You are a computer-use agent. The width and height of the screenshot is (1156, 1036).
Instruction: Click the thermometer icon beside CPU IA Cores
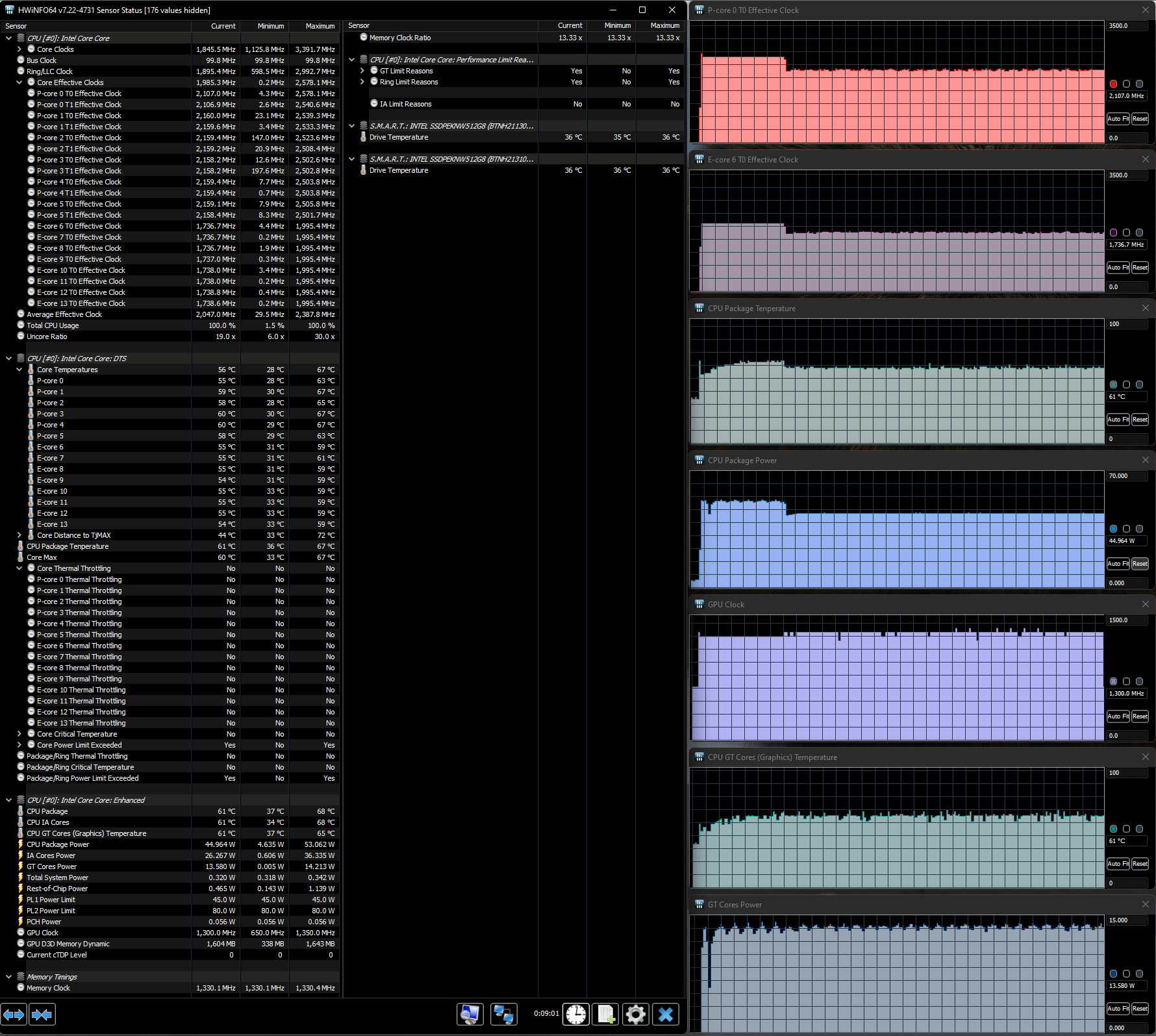pos(20,822)
